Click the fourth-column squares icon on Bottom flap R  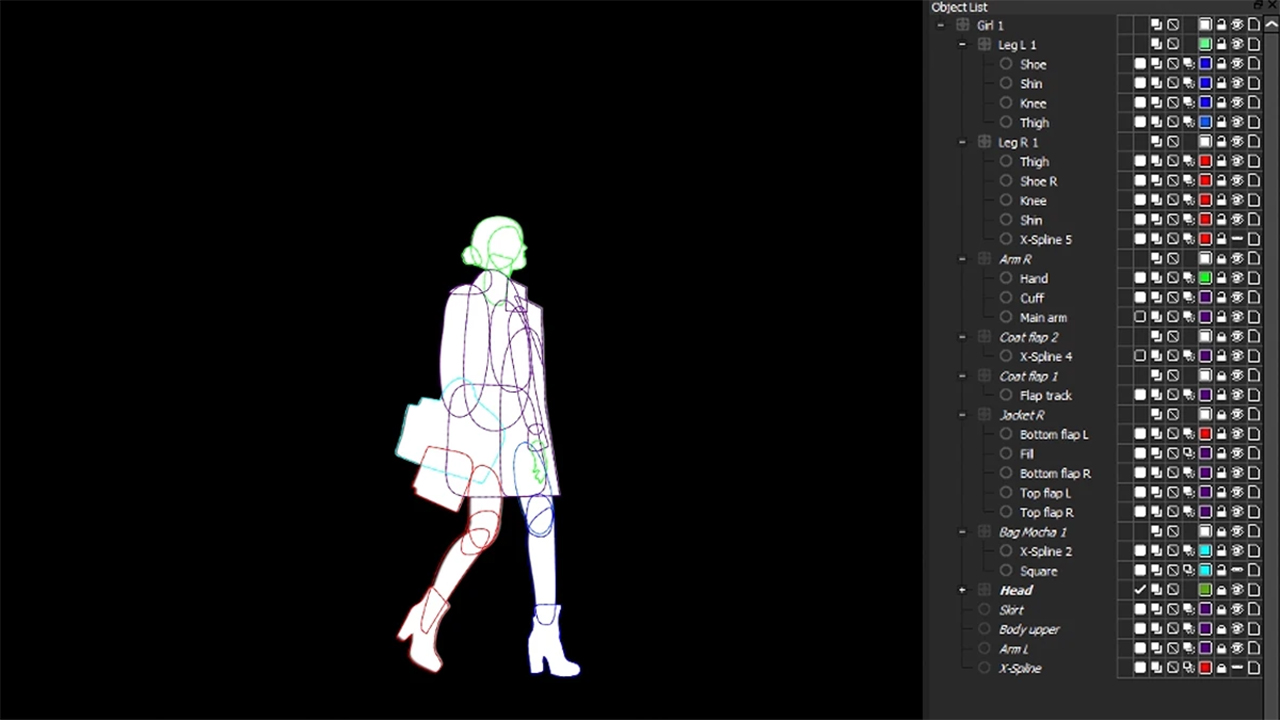(x=1189, y=473)
